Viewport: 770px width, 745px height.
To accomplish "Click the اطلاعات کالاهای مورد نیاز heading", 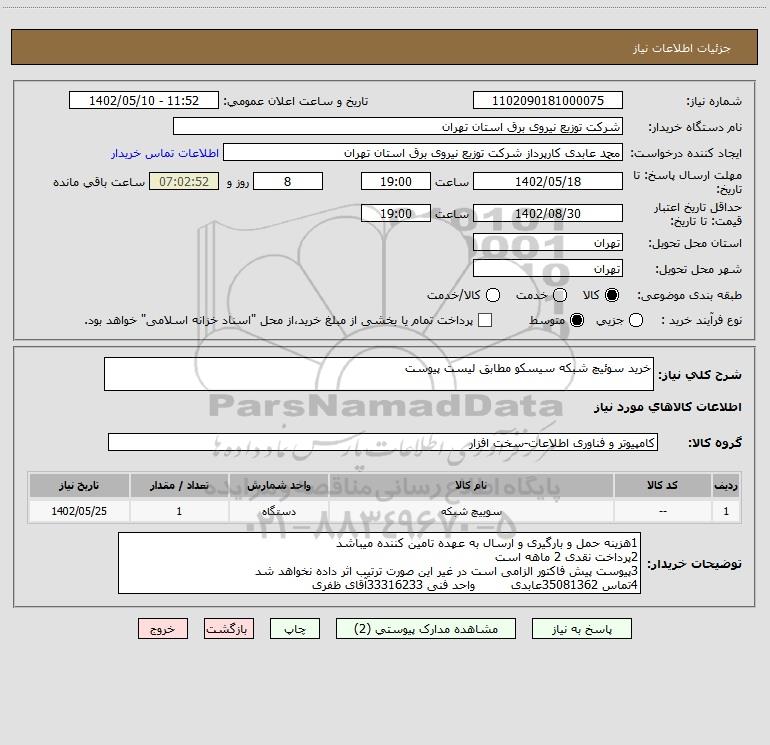I will click(x=667, y=407).
